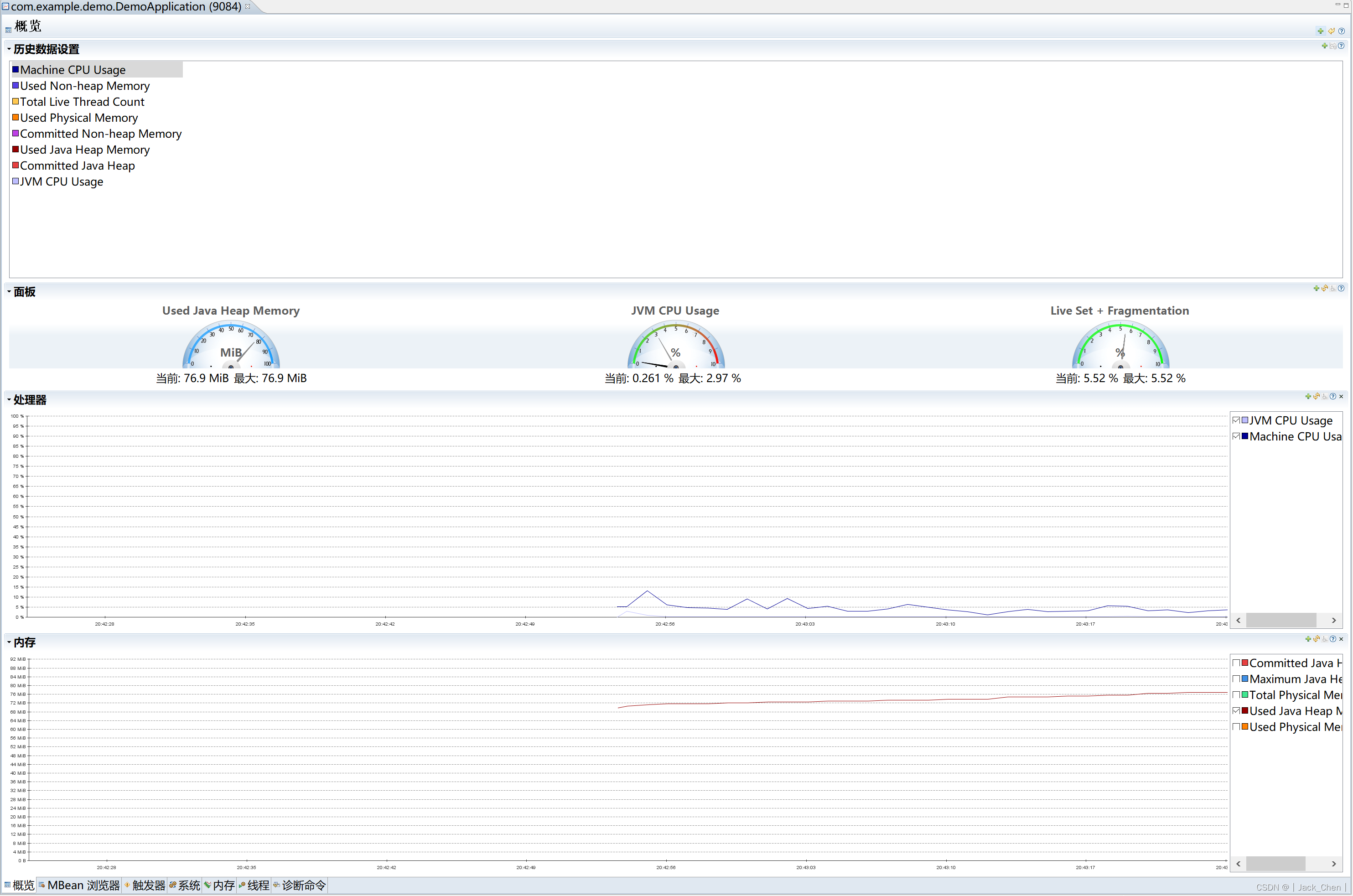This screenshot has height=896, width=1353.
Task: Click help icon in 内存 section header
Action: click(x=1333, y=639)
